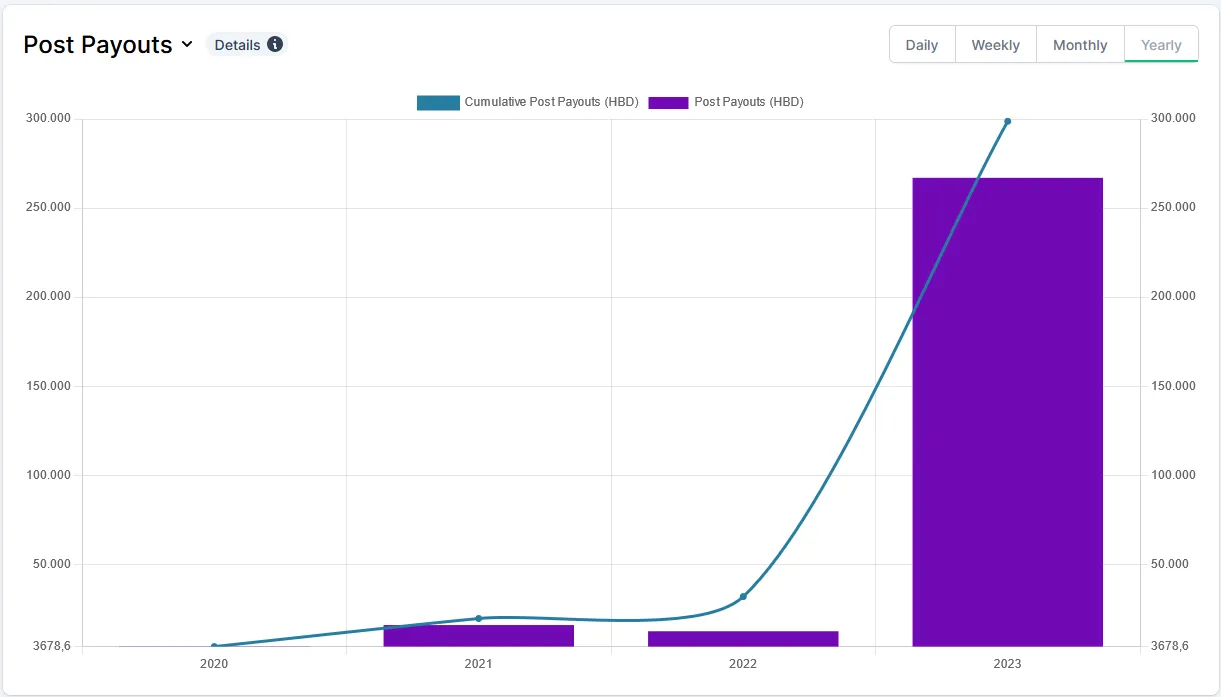Viewport: 1221px width, 697px height.
Task: Toggle Cumulative Post Payouts legend swatch
Action: [438, 102]
